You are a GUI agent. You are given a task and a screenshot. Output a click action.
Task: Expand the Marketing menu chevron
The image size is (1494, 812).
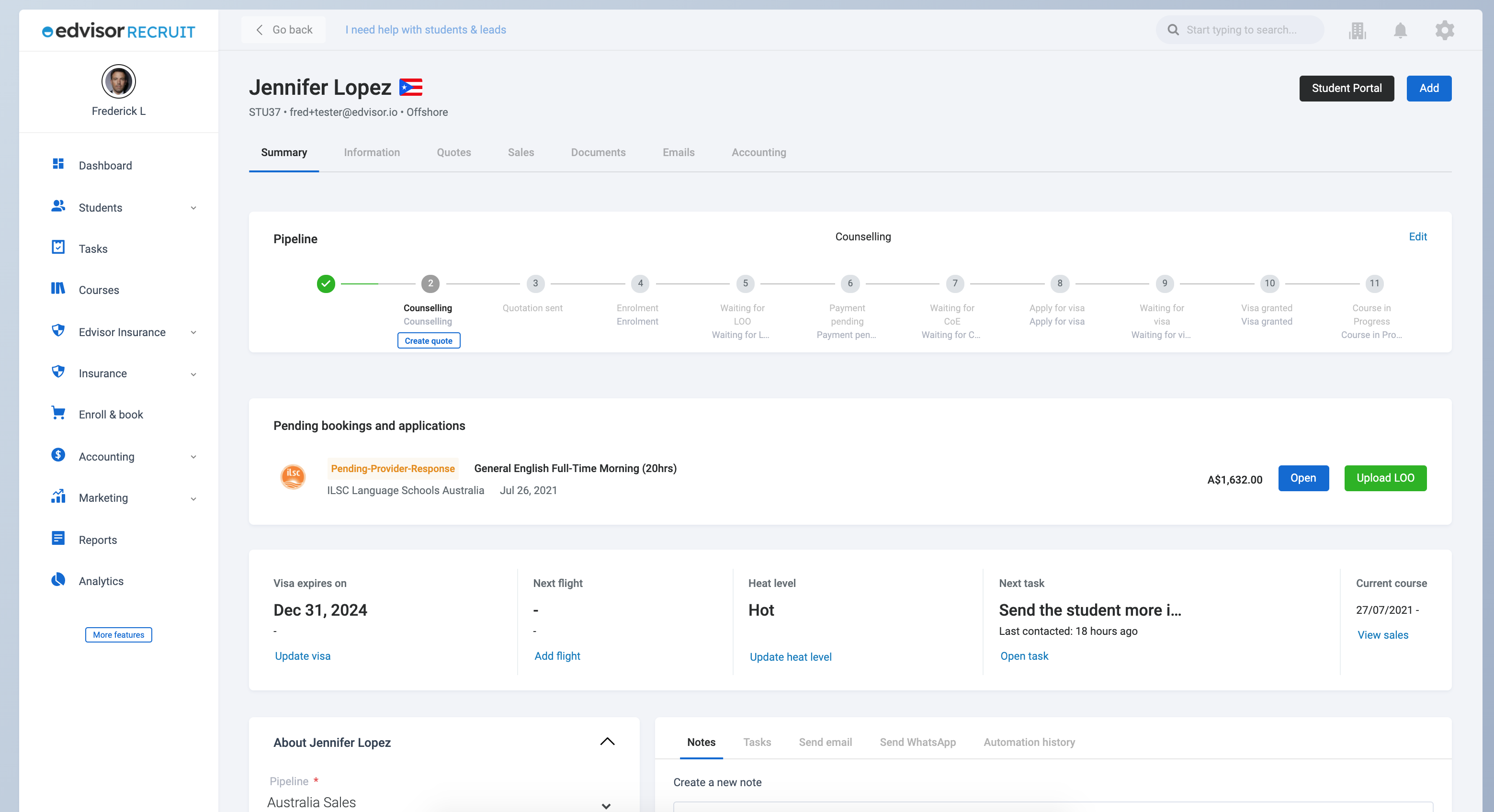pyautogui.click(x=193, y=499)
